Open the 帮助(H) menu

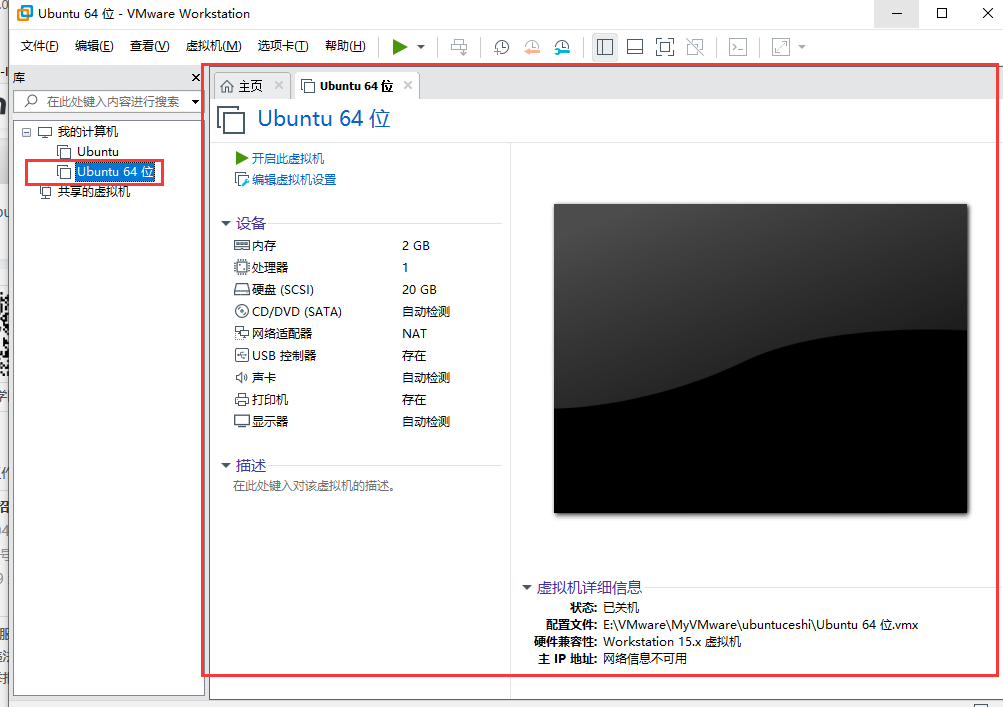point(345,46)
